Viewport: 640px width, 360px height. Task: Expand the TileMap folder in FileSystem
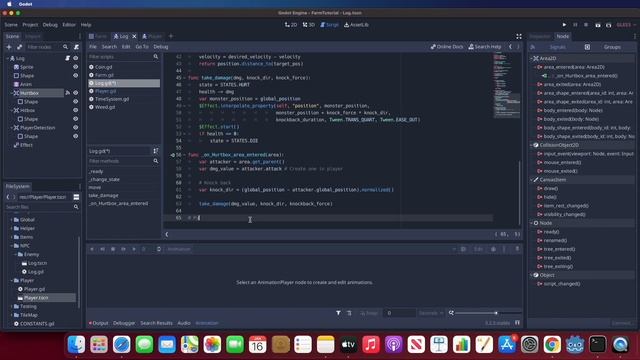coord(11,315)
